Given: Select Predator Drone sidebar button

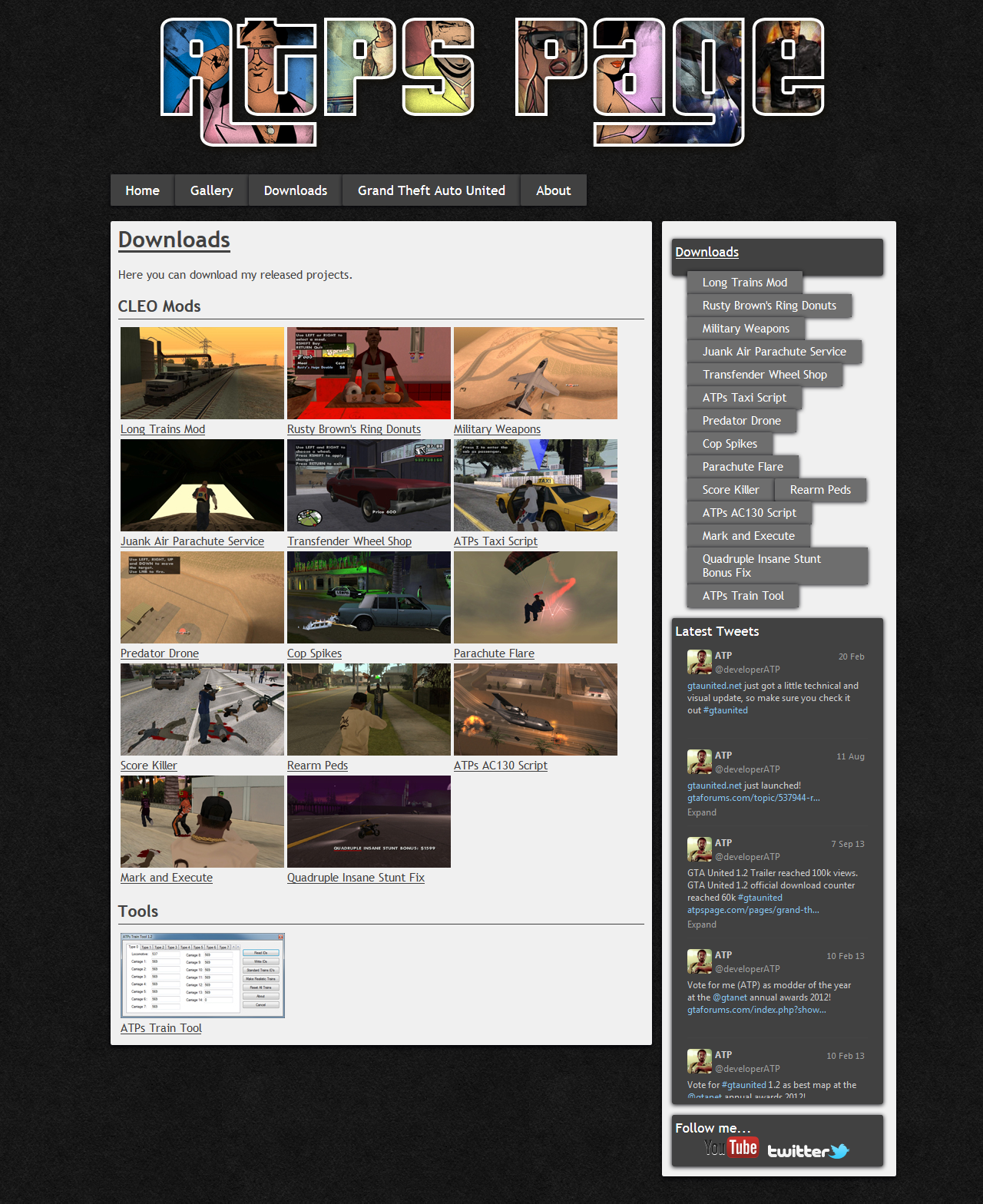Looking at the screenshot, I should 742,421.
